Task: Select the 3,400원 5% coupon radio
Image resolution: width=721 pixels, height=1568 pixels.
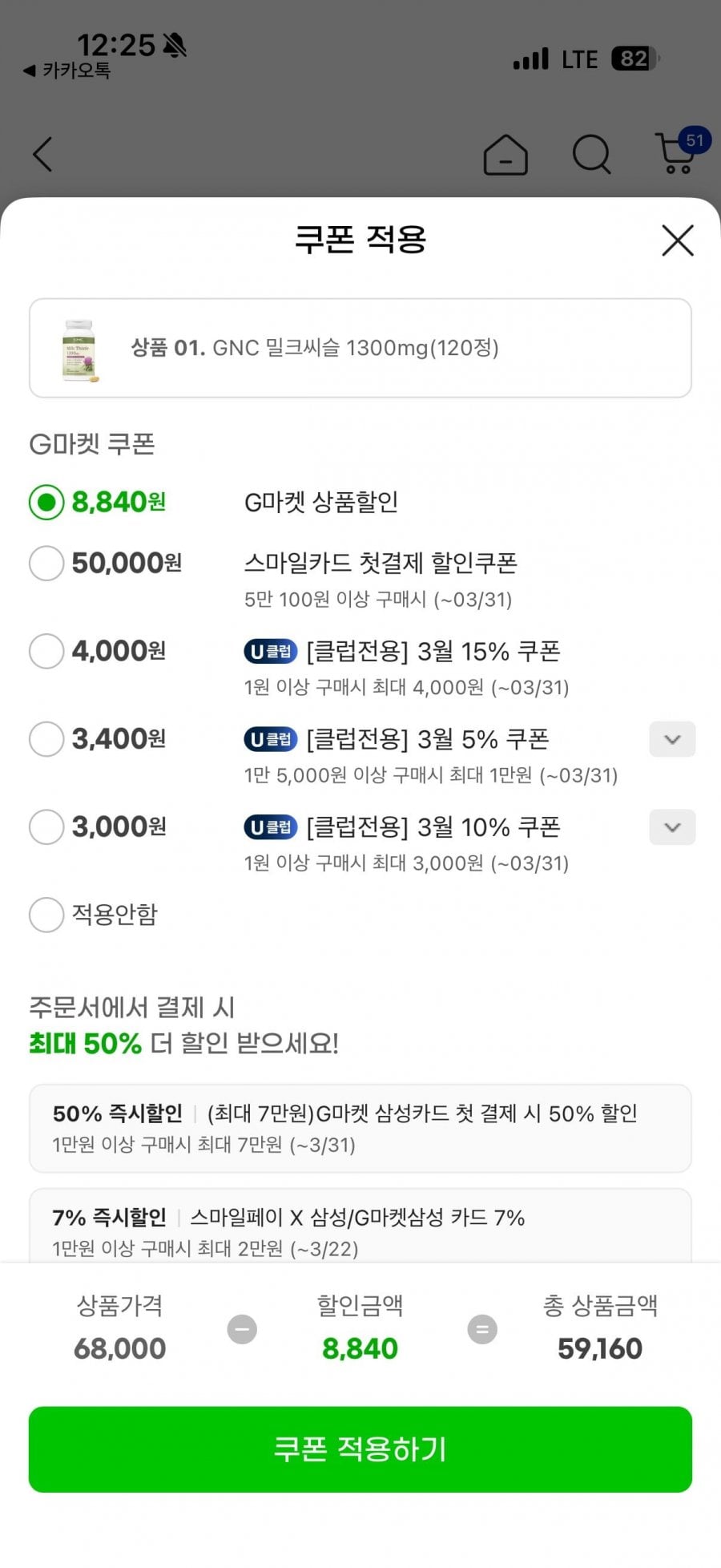Action: (46, 739)
